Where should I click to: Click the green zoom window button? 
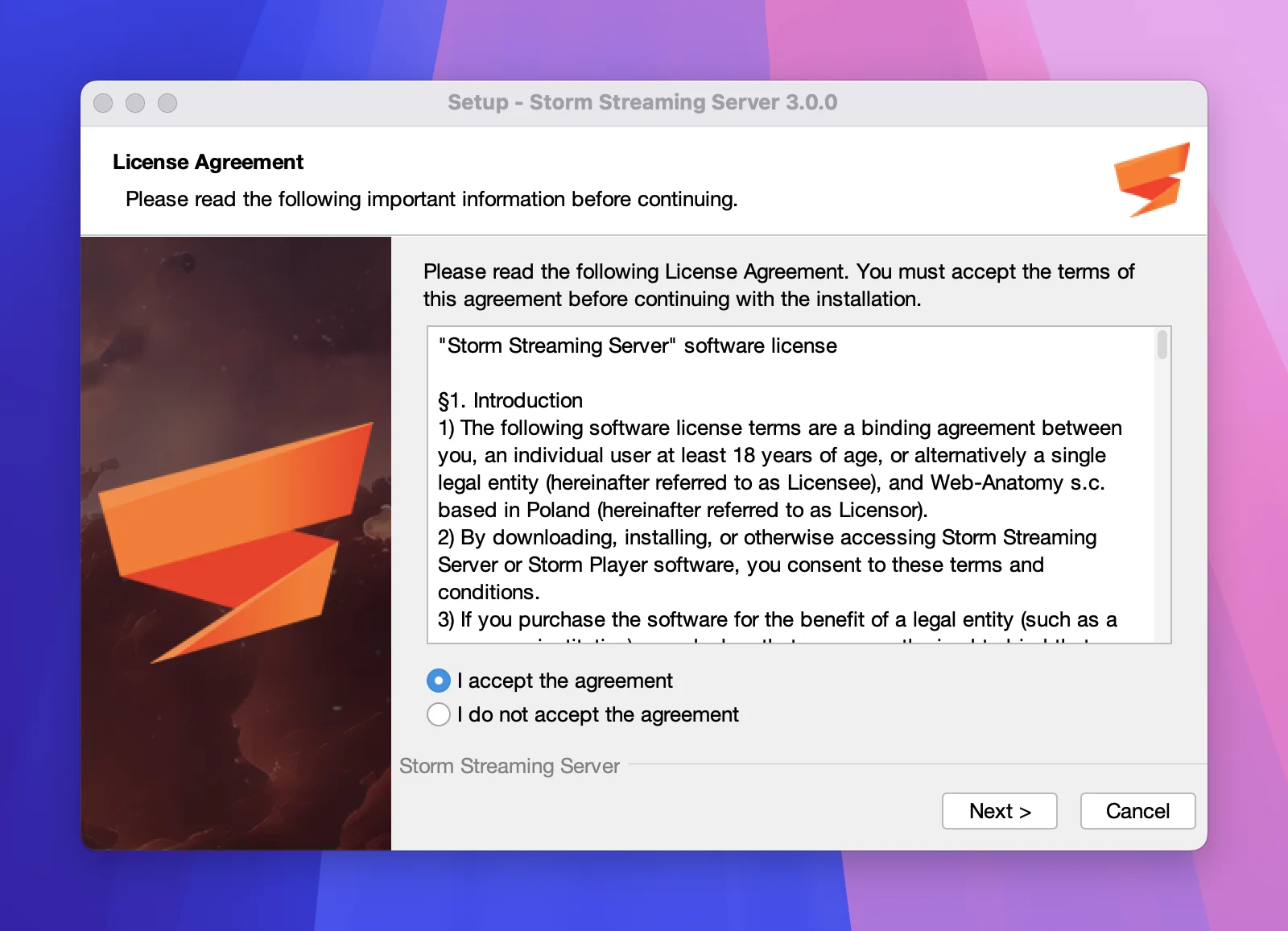point(167,103)
